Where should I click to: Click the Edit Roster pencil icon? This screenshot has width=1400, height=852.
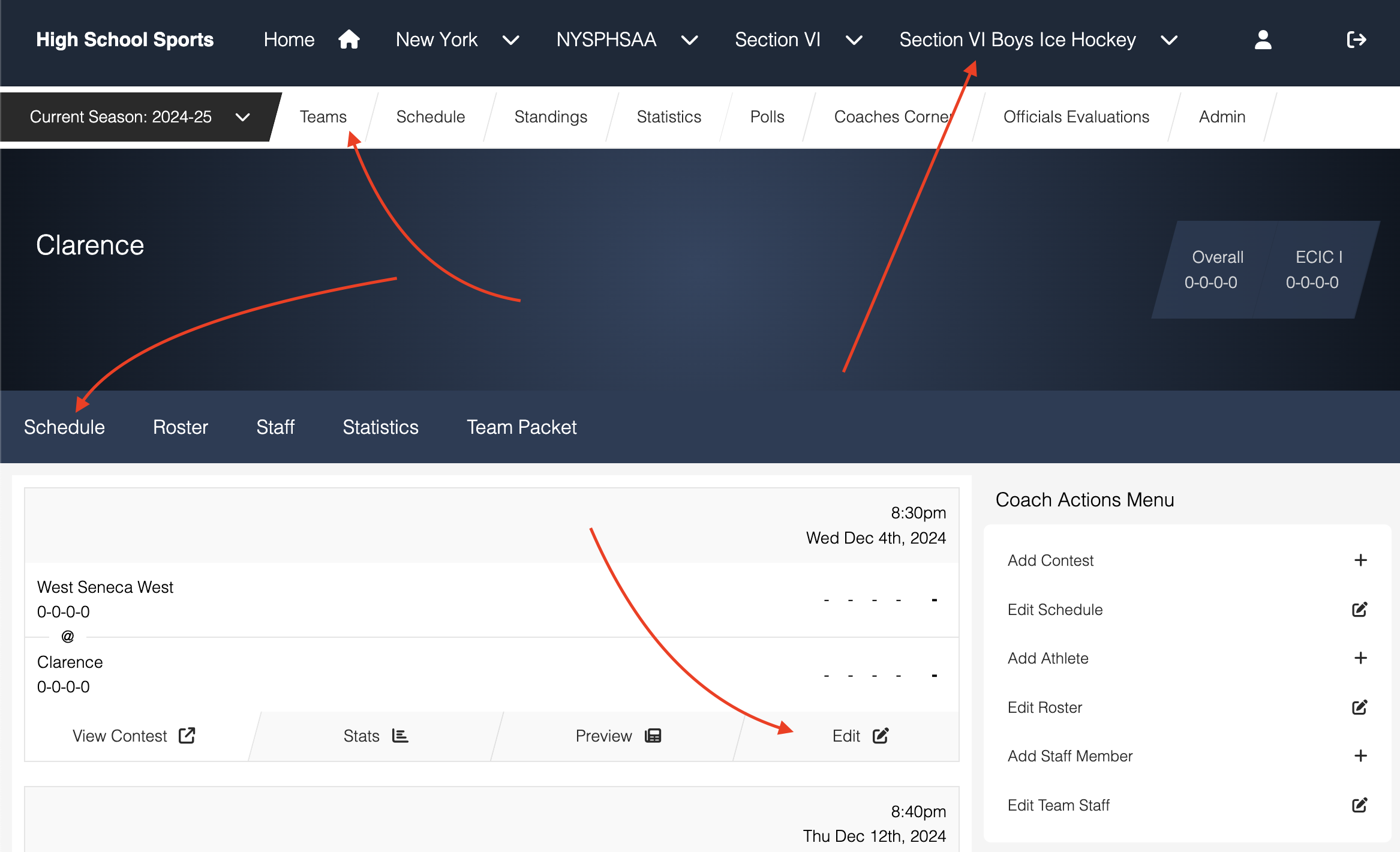1359,707
